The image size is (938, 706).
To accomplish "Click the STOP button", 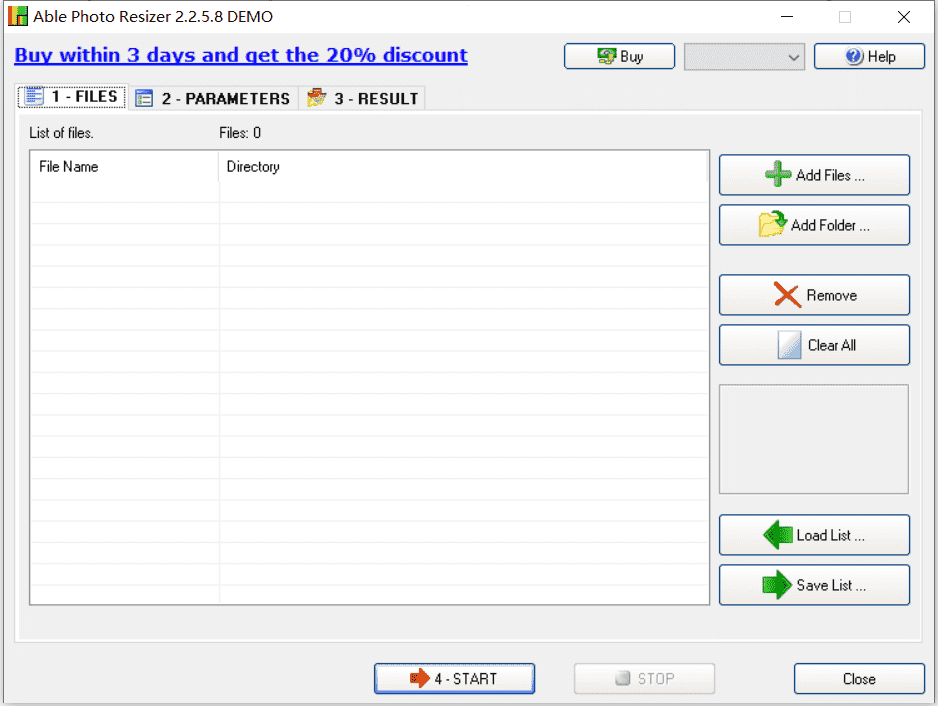I will coord(644,678).
